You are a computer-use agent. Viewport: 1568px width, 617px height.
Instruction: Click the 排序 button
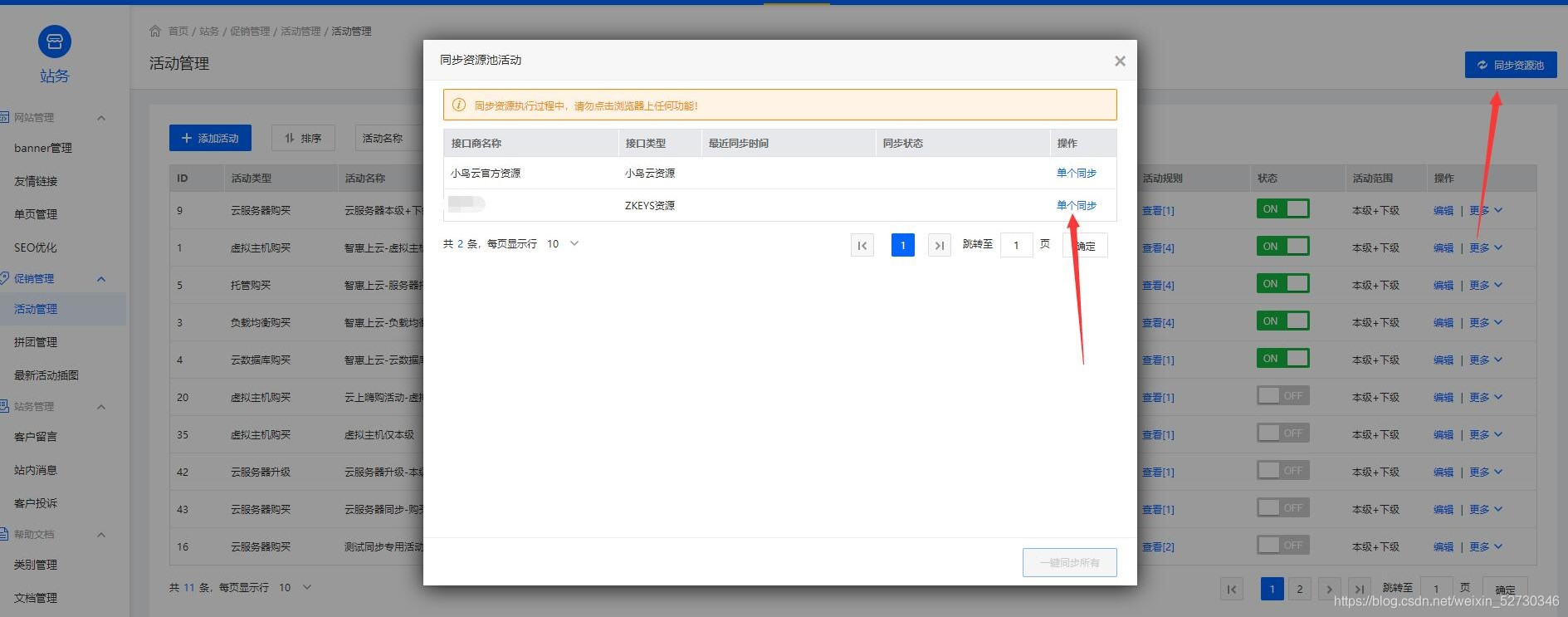point(303,138)
